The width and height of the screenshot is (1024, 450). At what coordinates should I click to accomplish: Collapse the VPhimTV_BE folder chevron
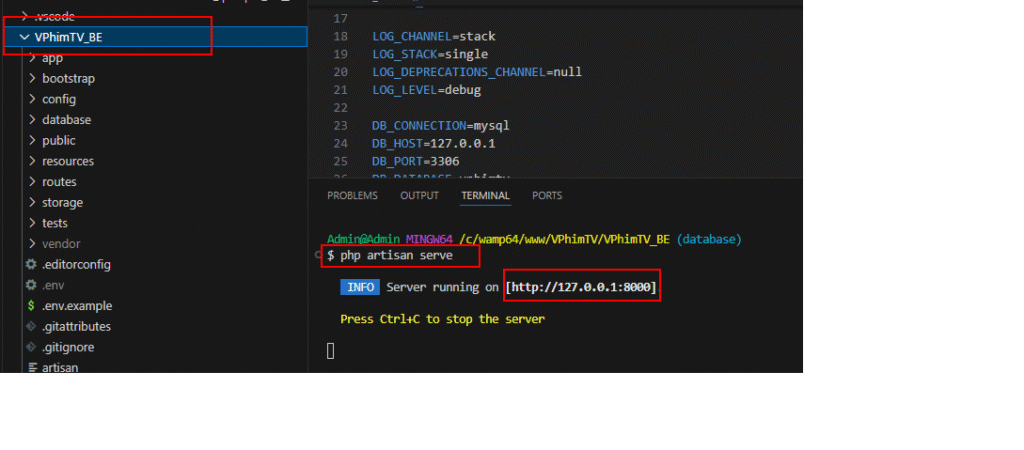tap(25, 37)
